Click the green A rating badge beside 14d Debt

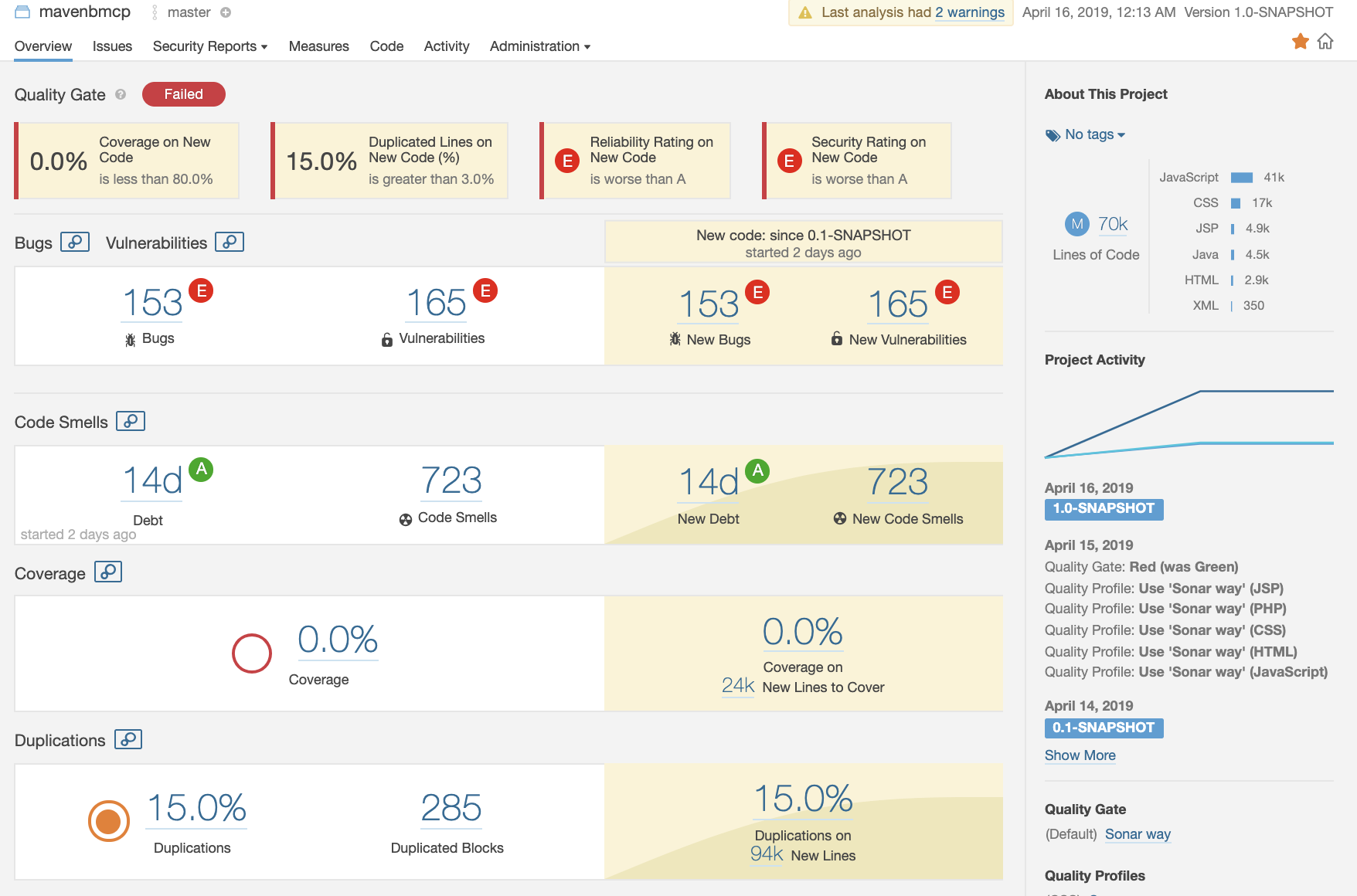(201, 469)
